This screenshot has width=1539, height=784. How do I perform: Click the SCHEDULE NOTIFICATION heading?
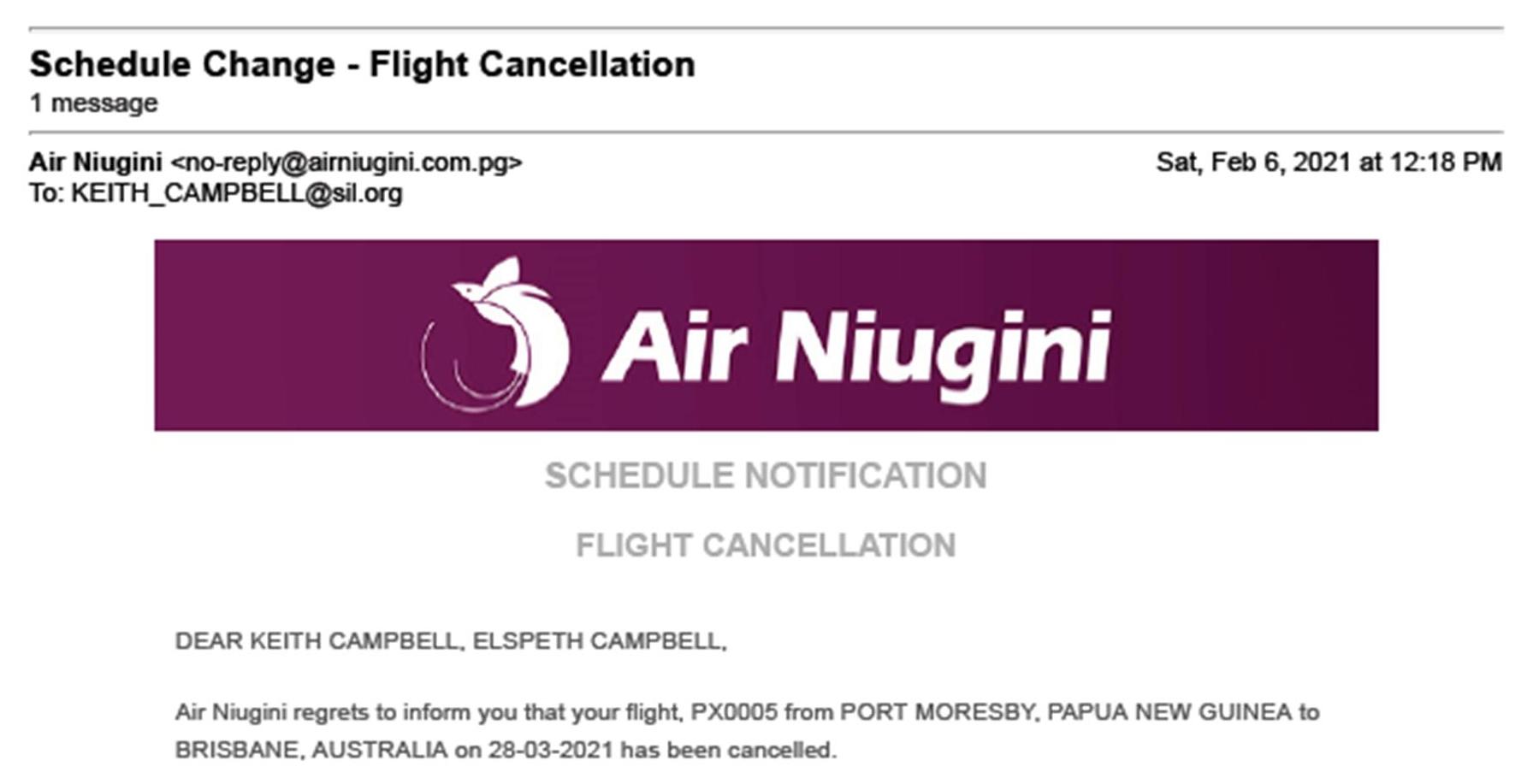766,476
